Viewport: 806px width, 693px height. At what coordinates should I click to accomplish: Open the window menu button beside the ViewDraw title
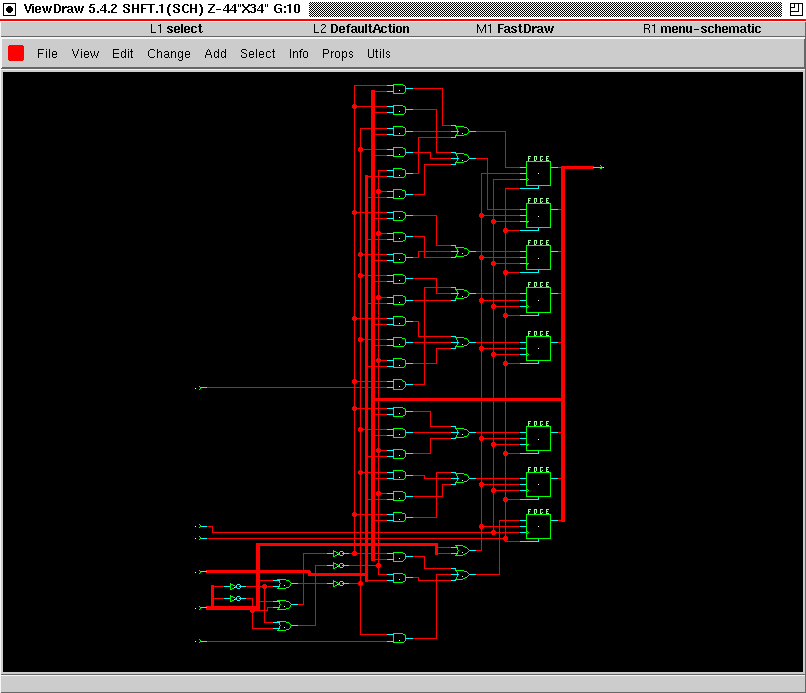coord(11,8)
